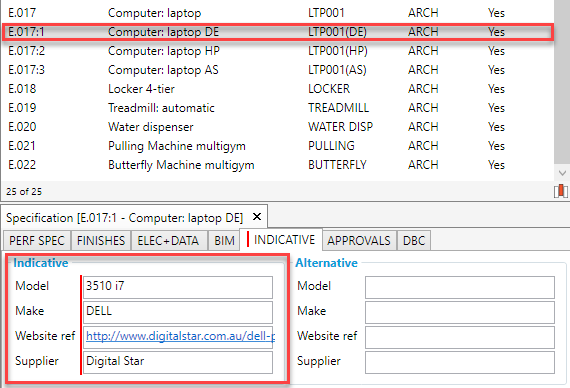Click the empty Alternative Website ref field
Viewport: 570px width, 388px height.
pyautogui.click(x=460, y=337)
